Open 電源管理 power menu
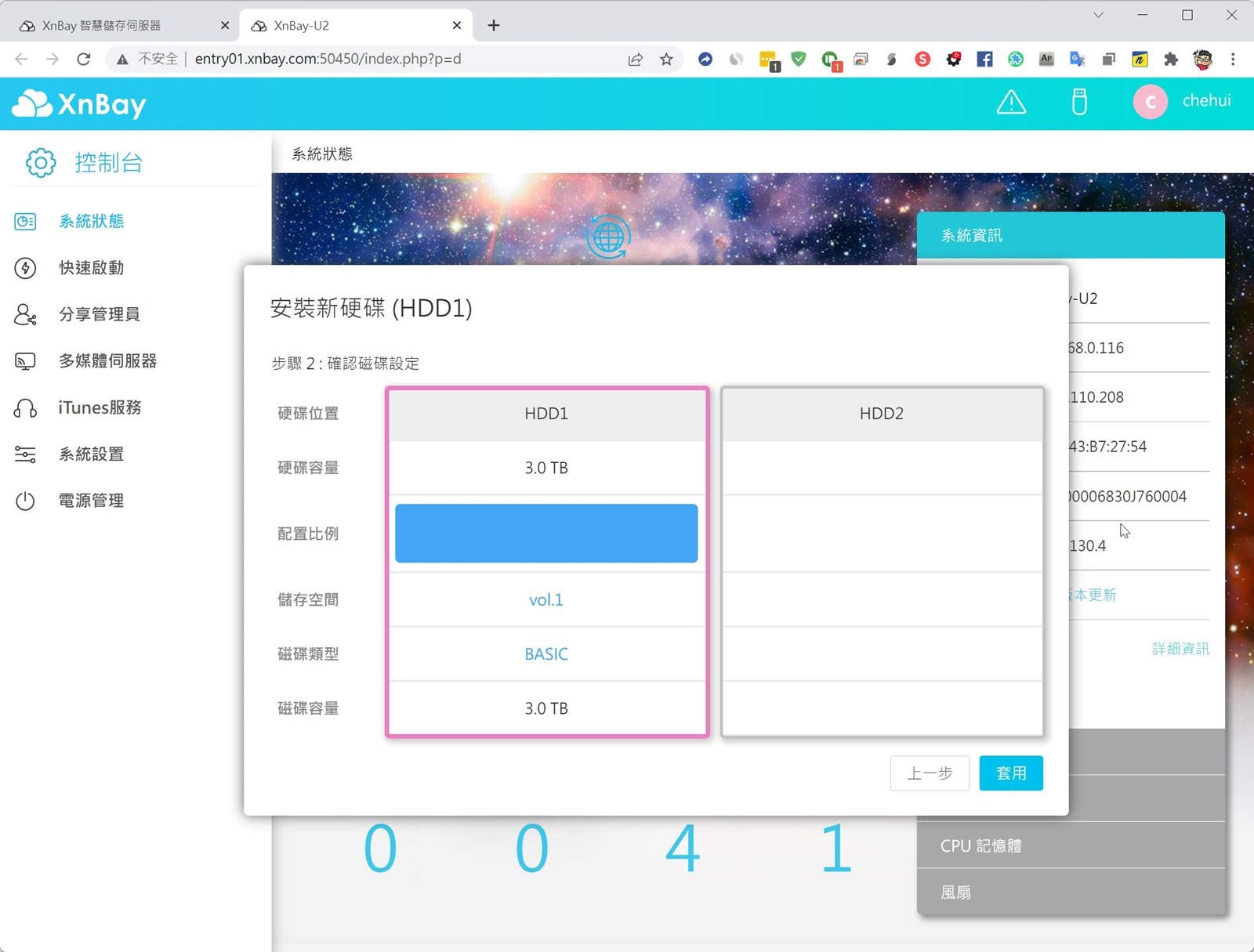1254x952 pixels. (91, 501)
